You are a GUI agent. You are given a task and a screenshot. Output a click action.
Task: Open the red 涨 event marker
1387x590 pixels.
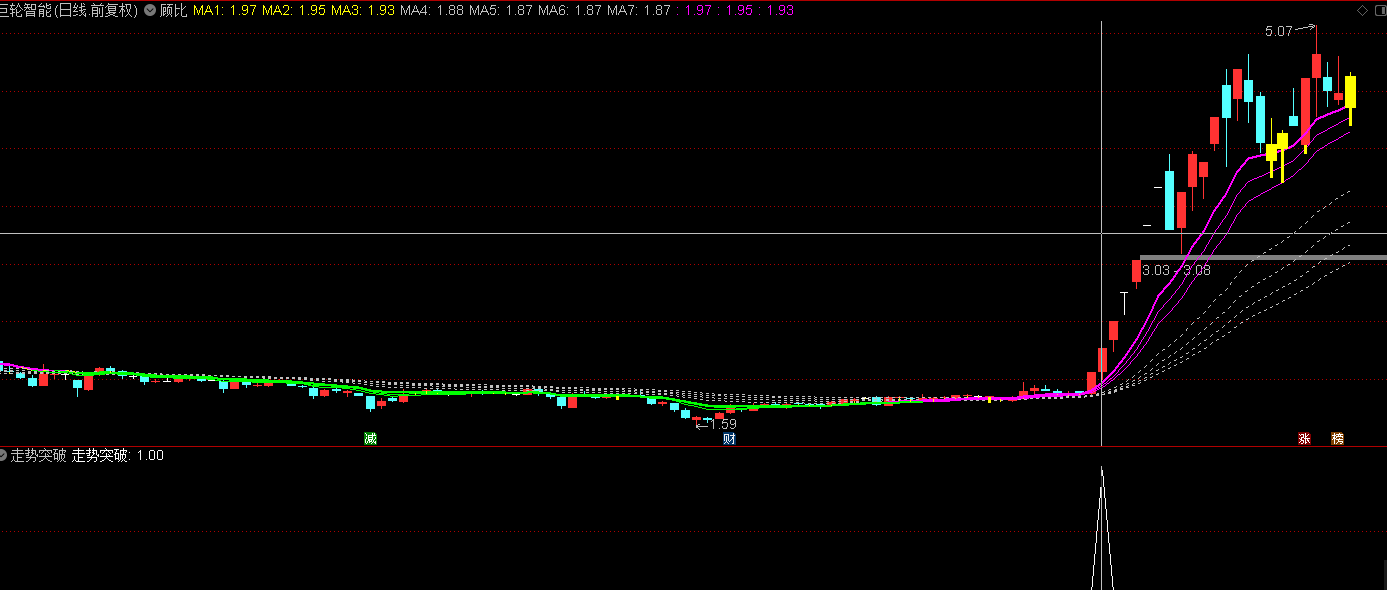pyautogui.click(x=1304, y=438)
